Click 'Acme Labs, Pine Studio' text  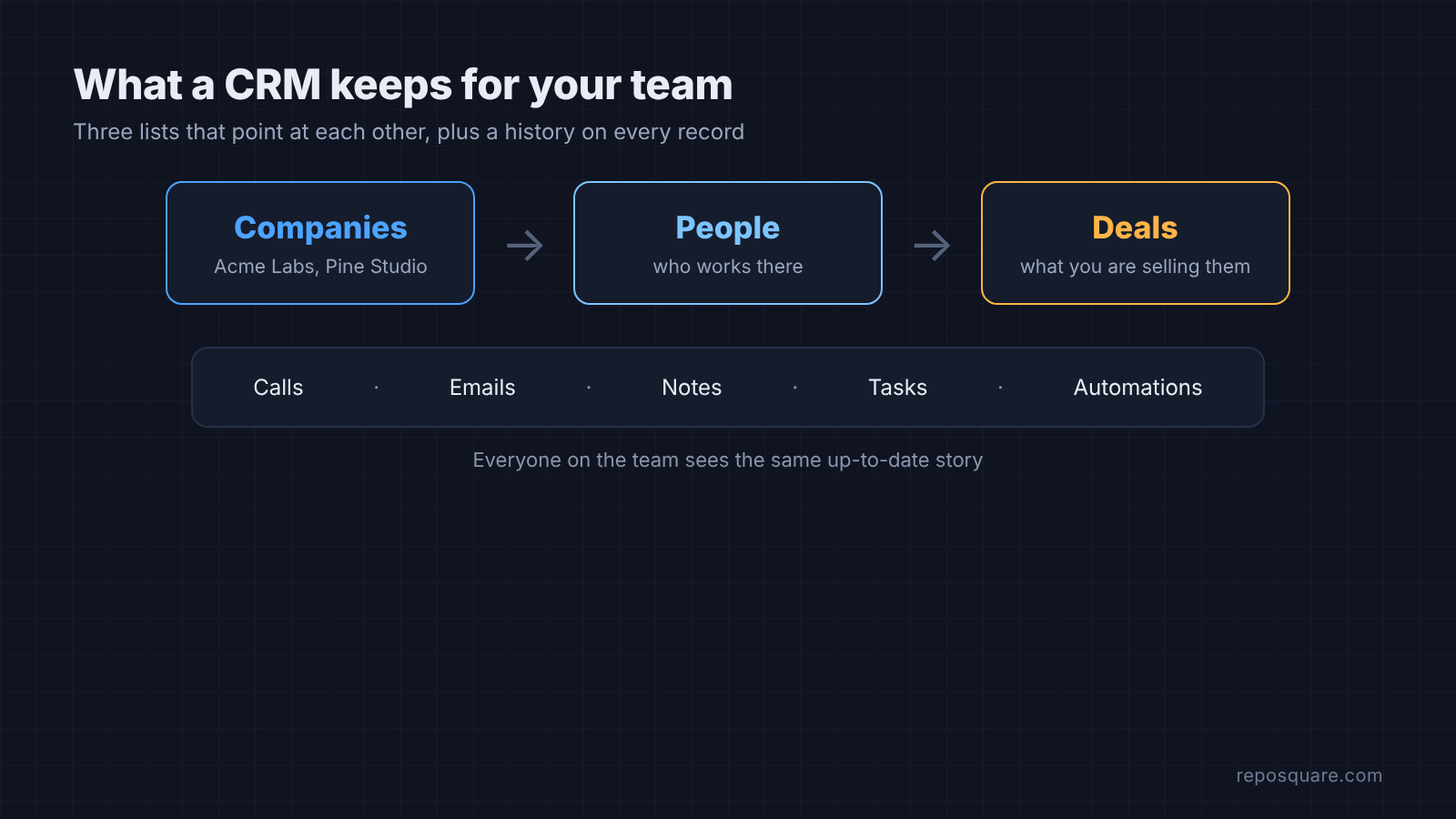(x=320, y=267)
